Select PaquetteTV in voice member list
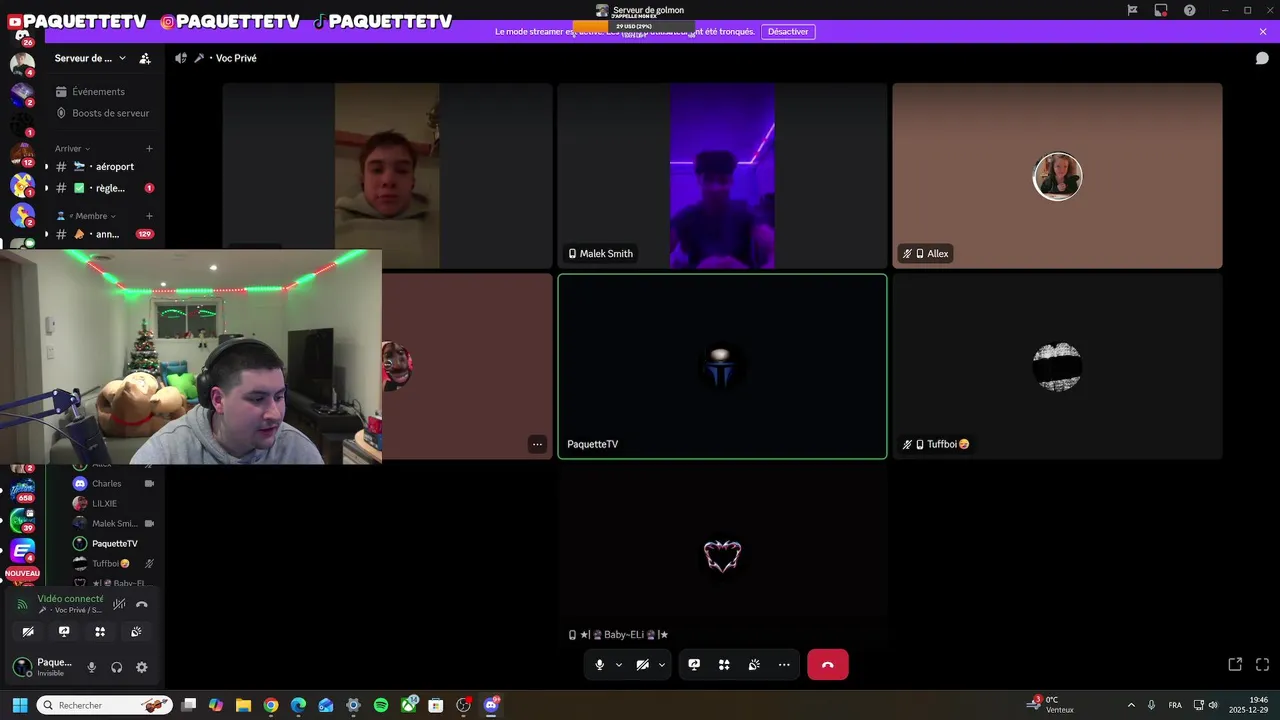 (113, 543)
